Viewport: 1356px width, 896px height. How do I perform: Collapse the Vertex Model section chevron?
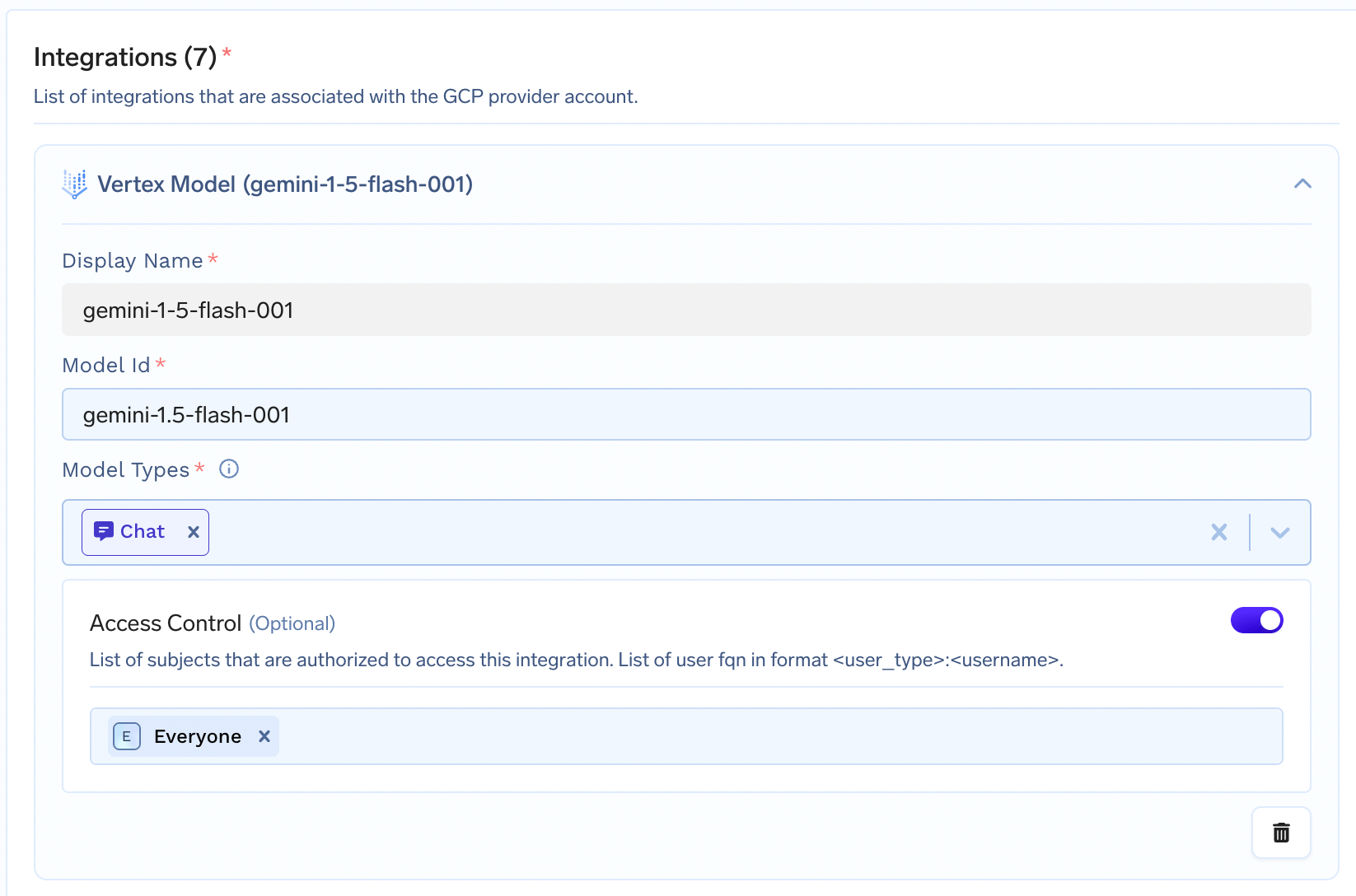coord(1302,184)
